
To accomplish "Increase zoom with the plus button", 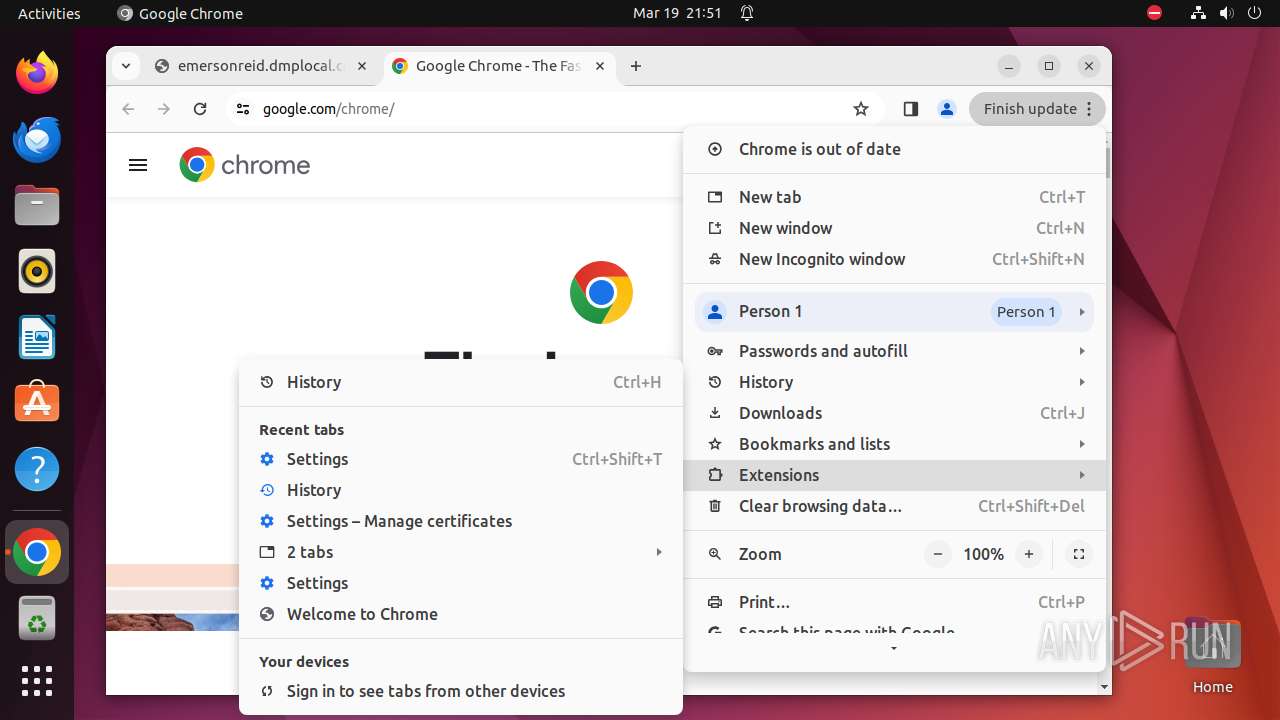I will point(1028,554).
